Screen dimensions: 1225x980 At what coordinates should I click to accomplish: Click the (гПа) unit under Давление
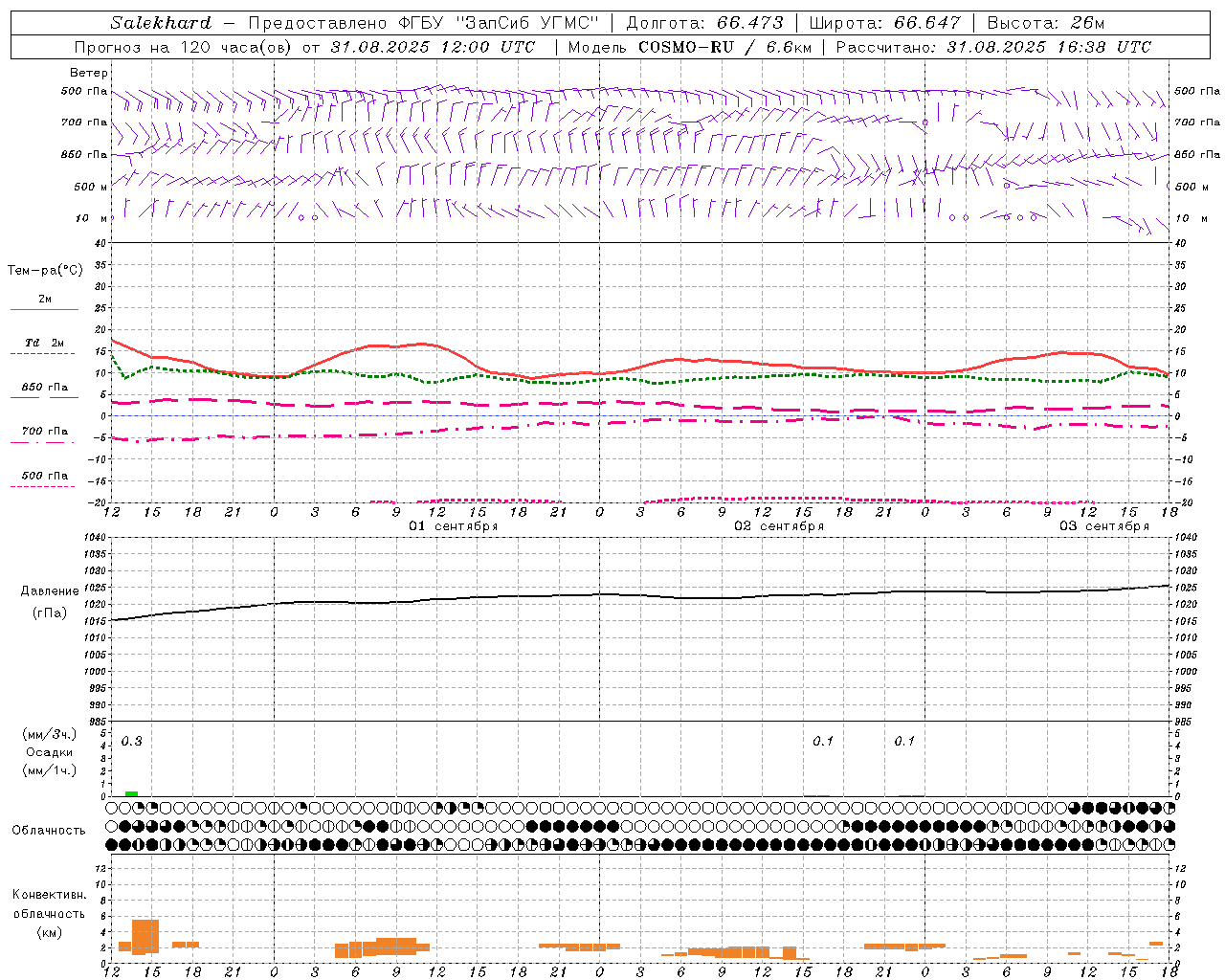(50, 612)
